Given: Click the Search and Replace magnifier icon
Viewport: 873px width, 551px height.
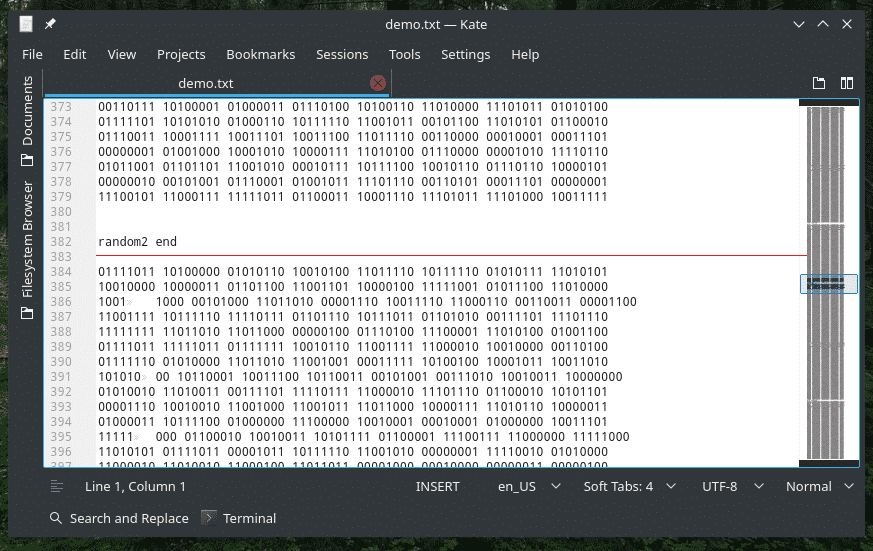Looking at the screenshot, I should (56, 518).
